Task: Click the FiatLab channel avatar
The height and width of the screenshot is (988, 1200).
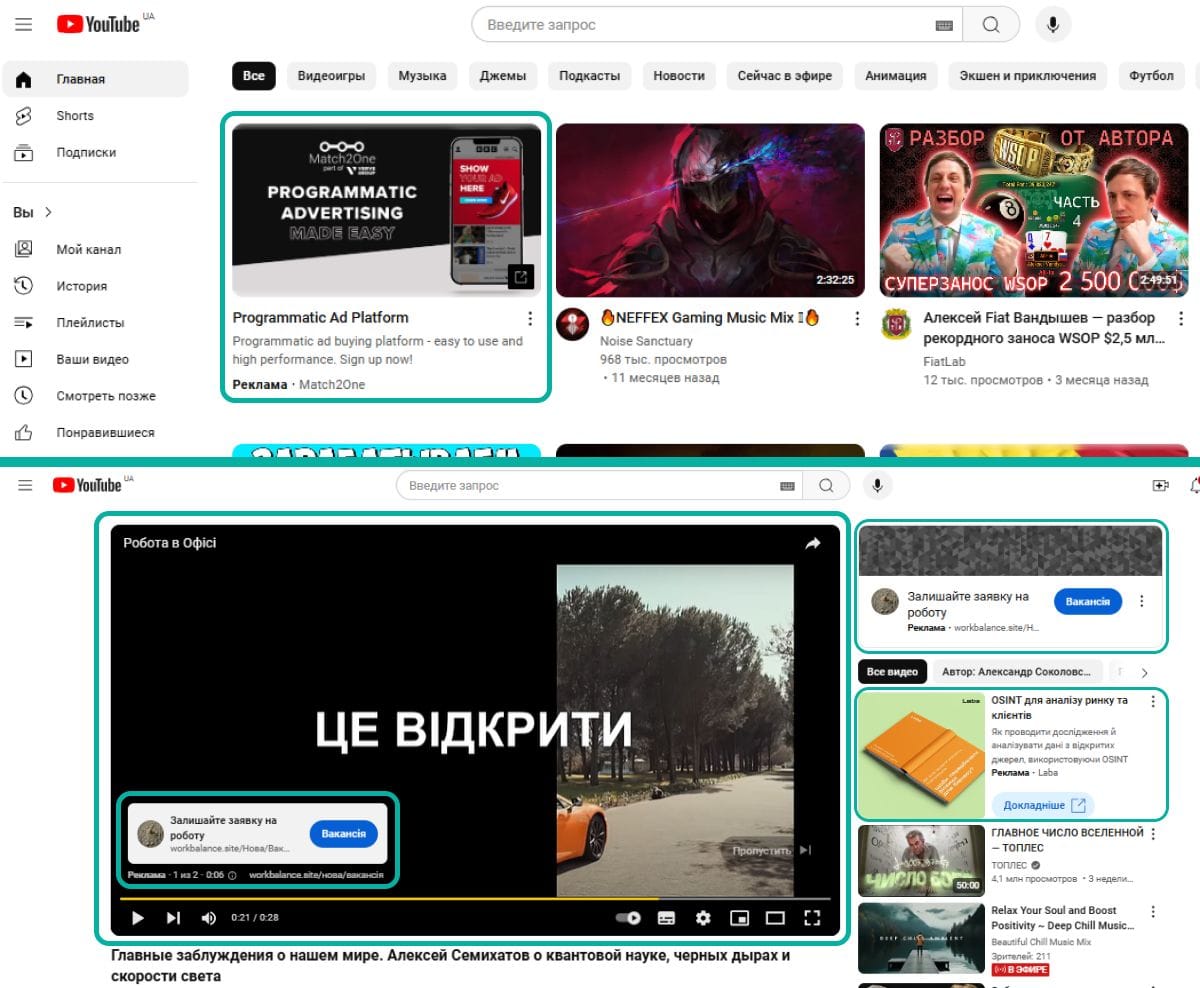Action: click(896, 325)
